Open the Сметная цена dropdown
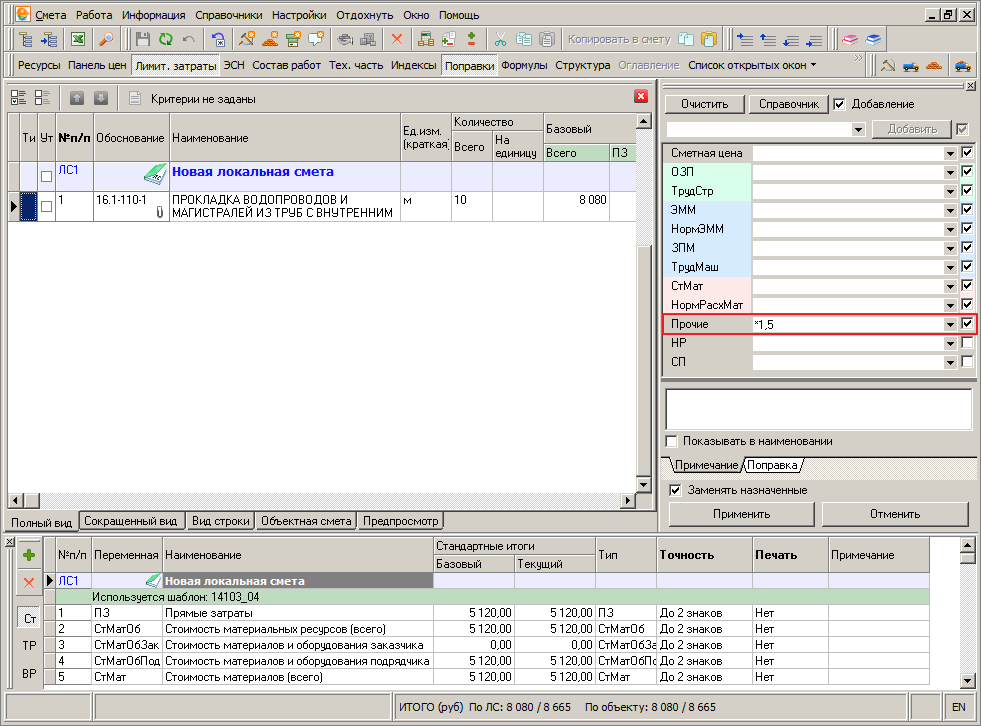The height and width of the screenshot is (726, 981). pyautogui.click(x=950, y=153)
